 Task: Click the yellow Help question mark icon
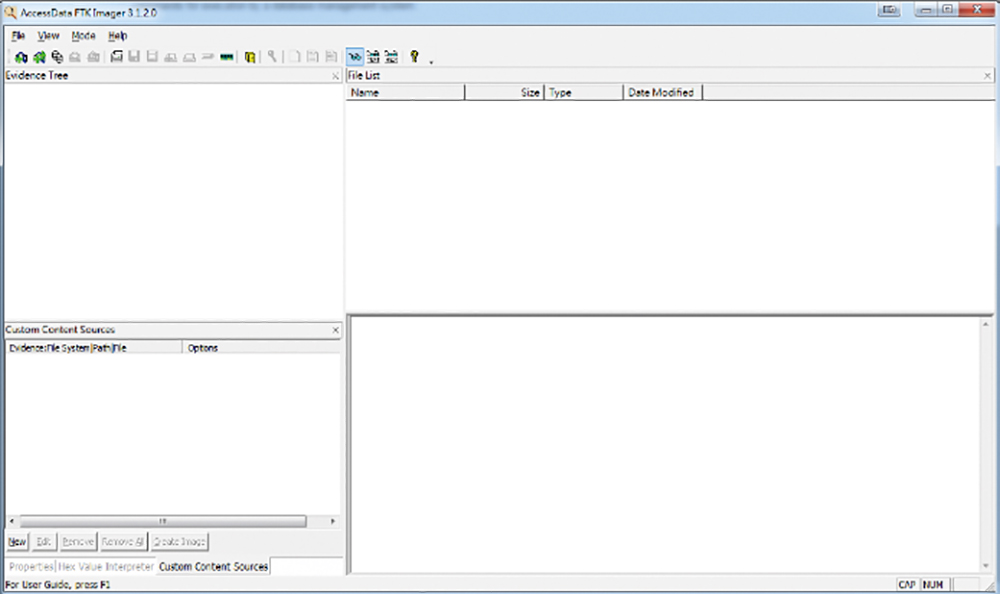click(415, 57)
